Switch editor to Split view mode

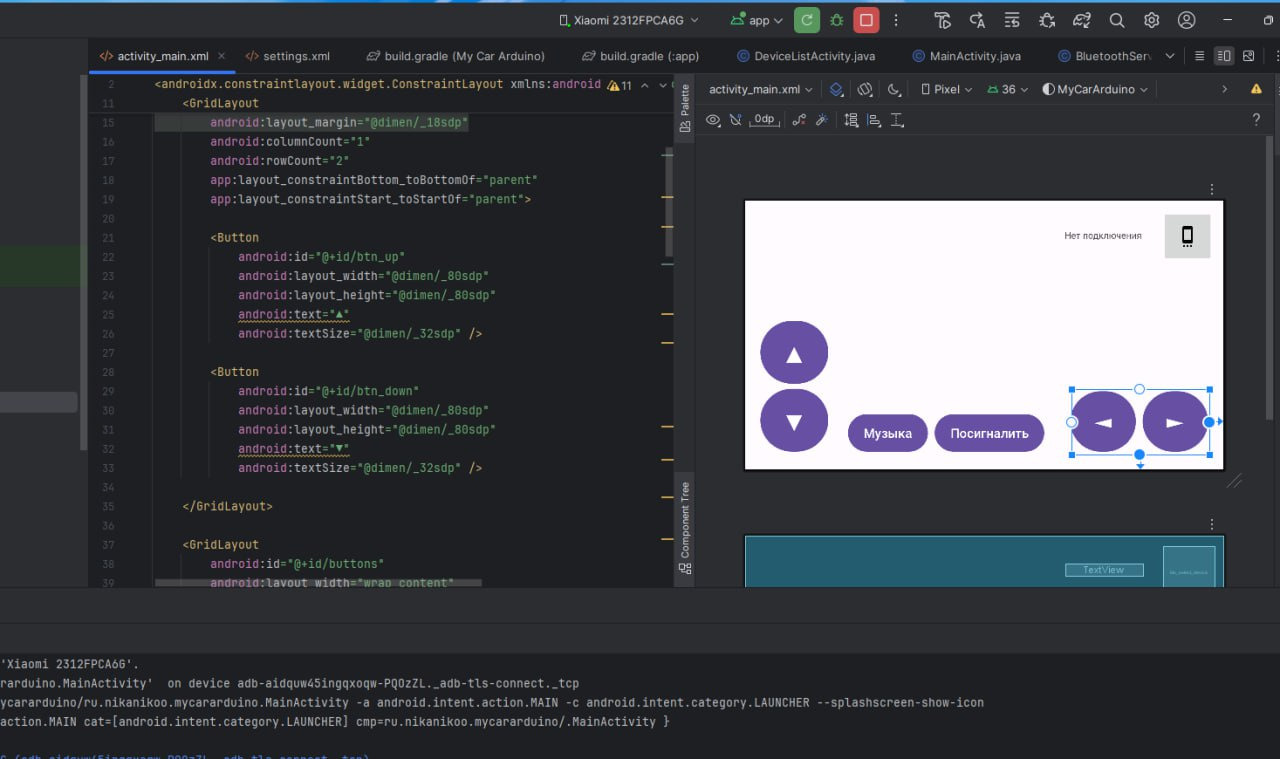click(x=1223, y=56)
